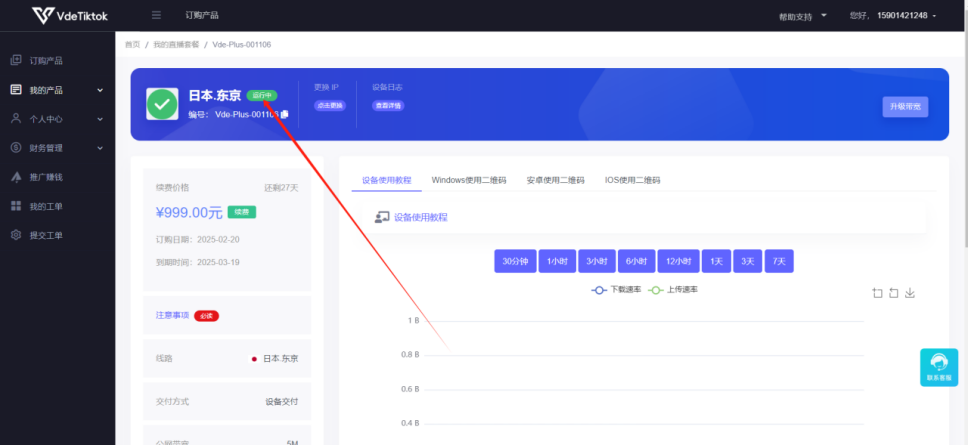969x446 pixels.
Task: Click the copy icon beside Vde-Plus-001106
Action: [285, 114]
